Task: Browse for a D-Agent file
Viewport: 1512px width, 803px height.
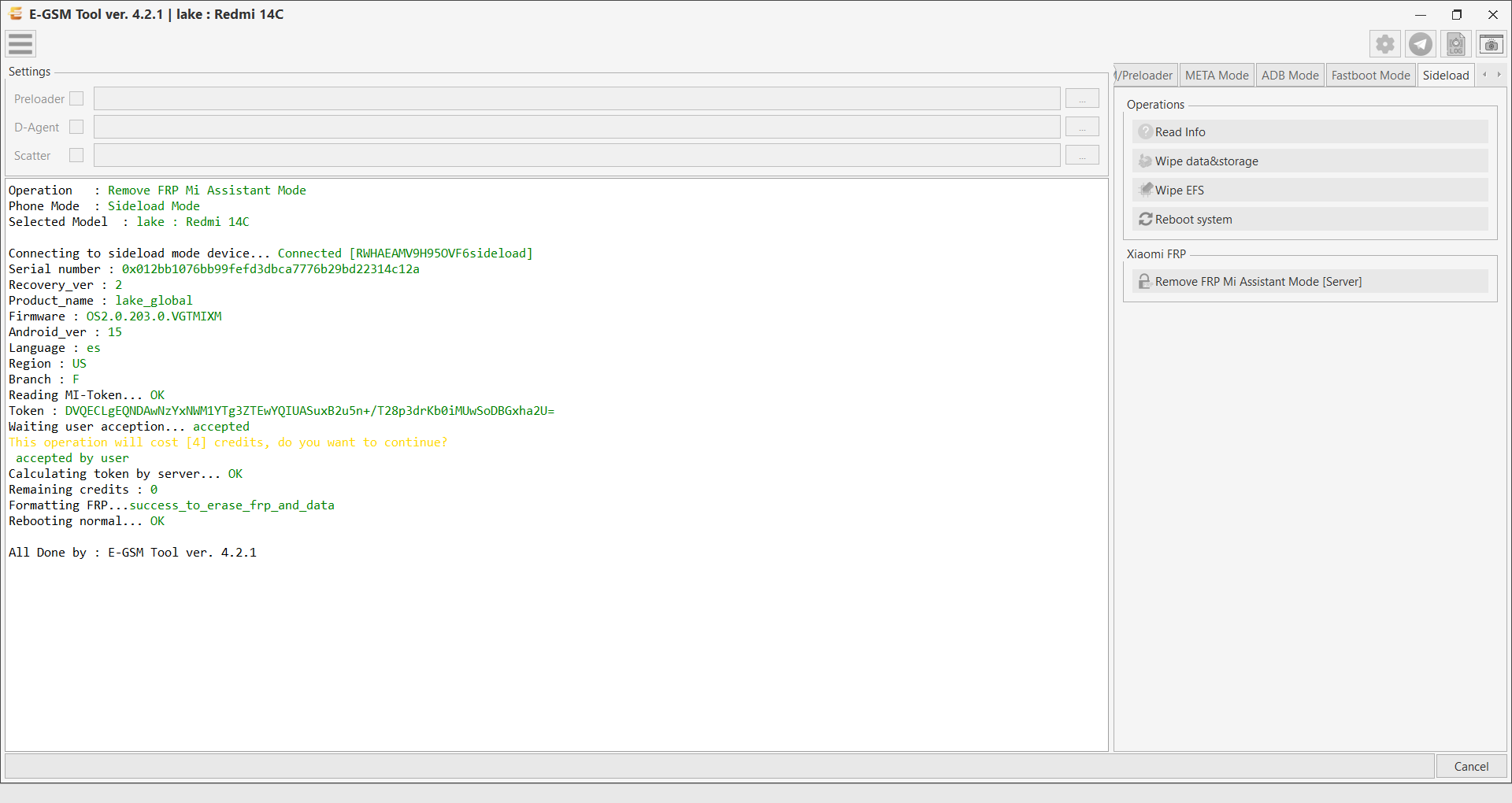Action: 1082,127
